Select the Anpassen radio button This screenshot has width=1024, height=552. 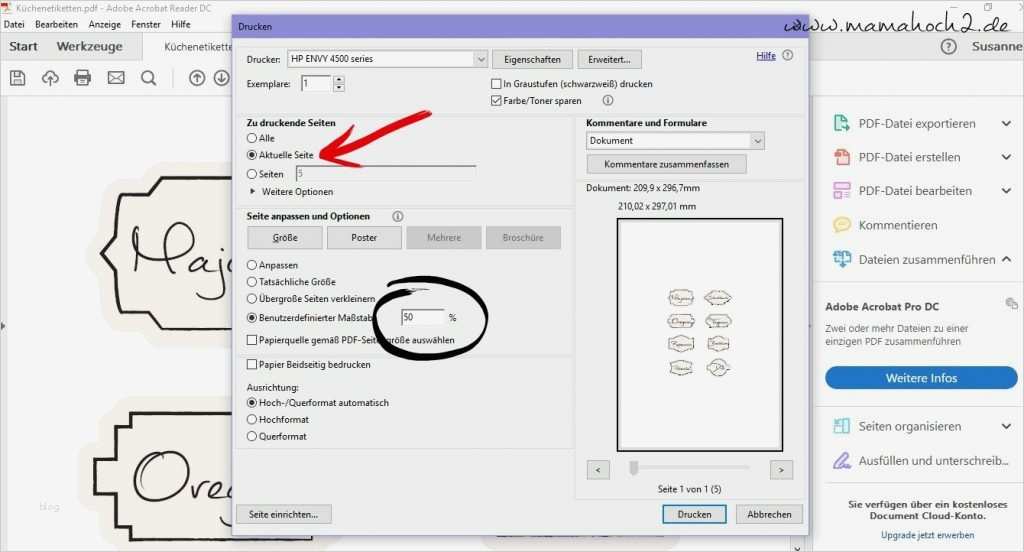(251, 265)
